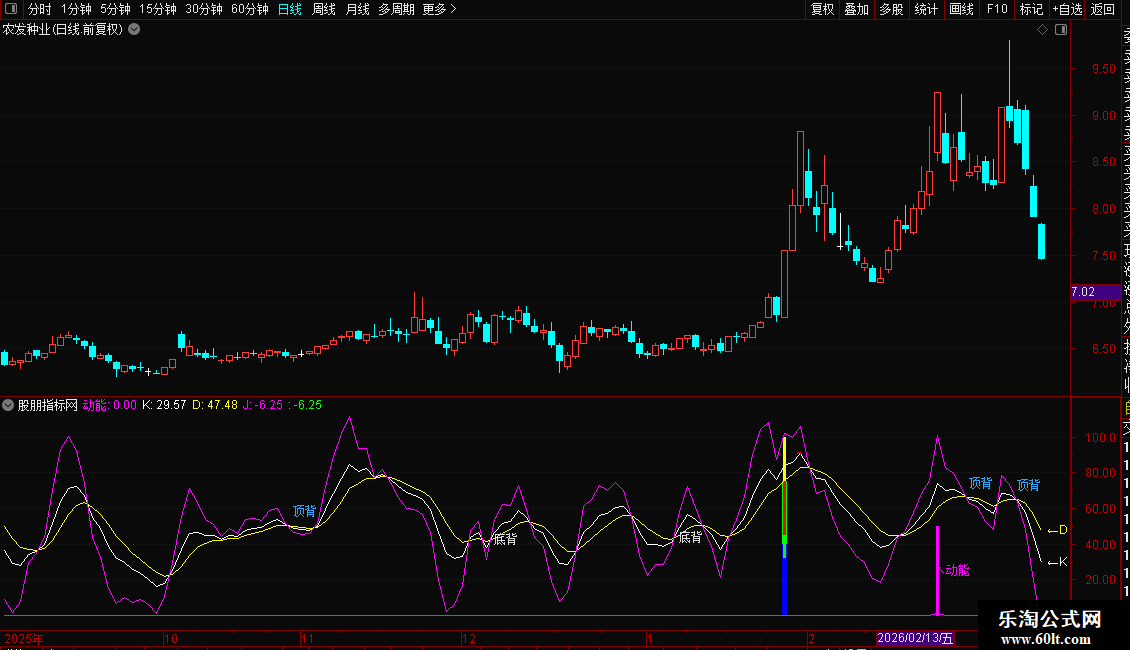Open F10 company information
This screenshot has width=1130, height=650.
(x=997, y=9)
